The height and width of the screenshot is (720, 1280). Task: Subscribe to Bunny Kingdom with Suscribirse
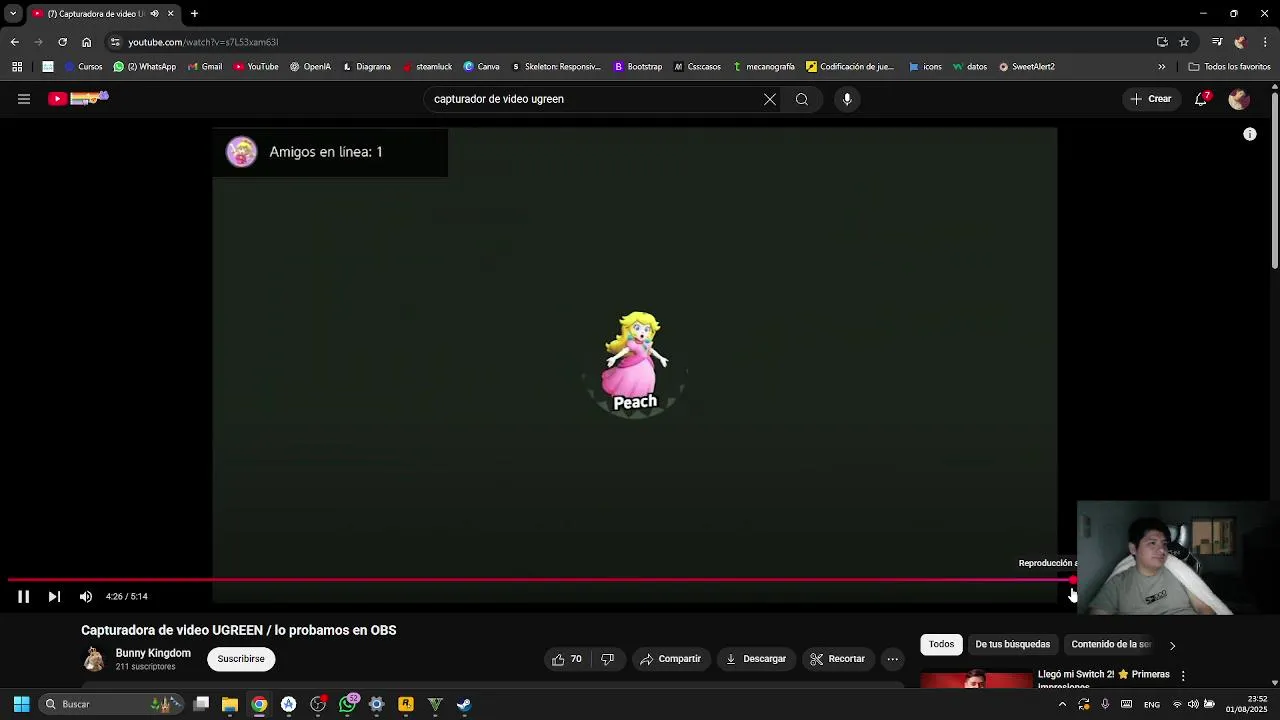coord(241,659)
